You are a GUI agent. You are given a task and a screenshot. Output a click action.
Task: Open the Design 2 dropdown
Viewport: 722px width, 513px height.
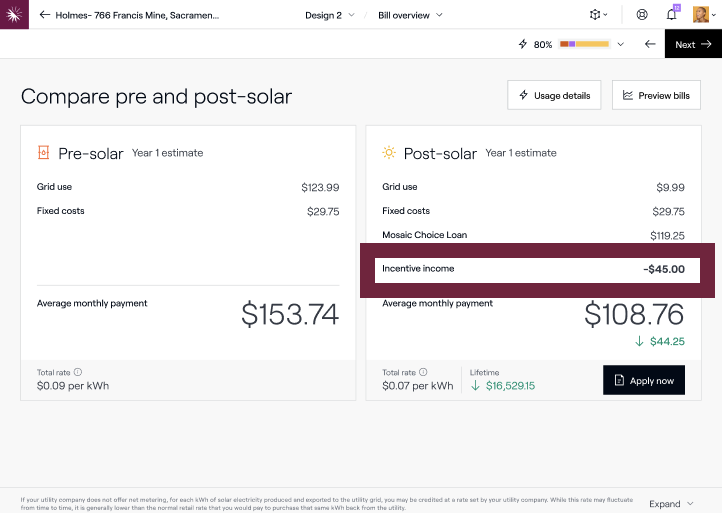(330, 15)
